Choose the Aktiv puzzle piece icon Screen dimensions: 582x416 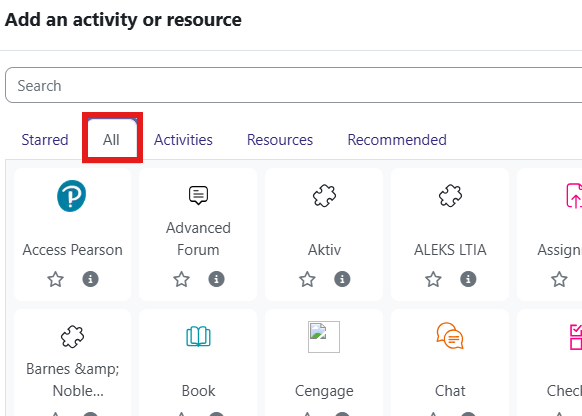324,196
